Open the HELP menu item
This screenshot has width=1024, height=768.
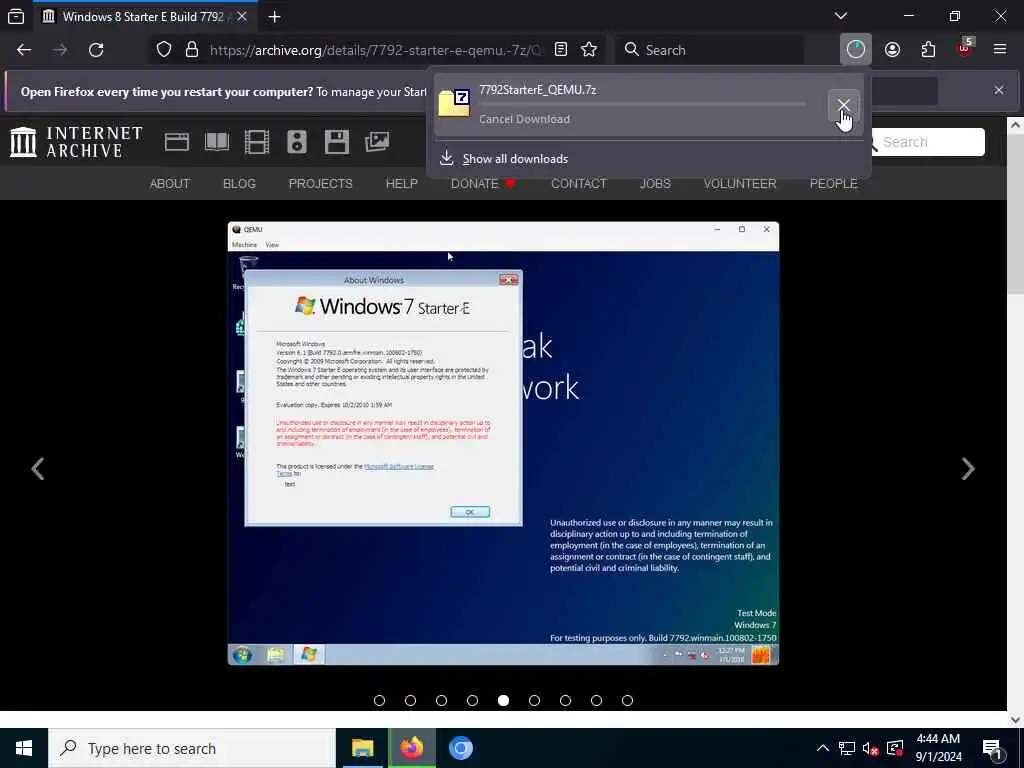402,184
